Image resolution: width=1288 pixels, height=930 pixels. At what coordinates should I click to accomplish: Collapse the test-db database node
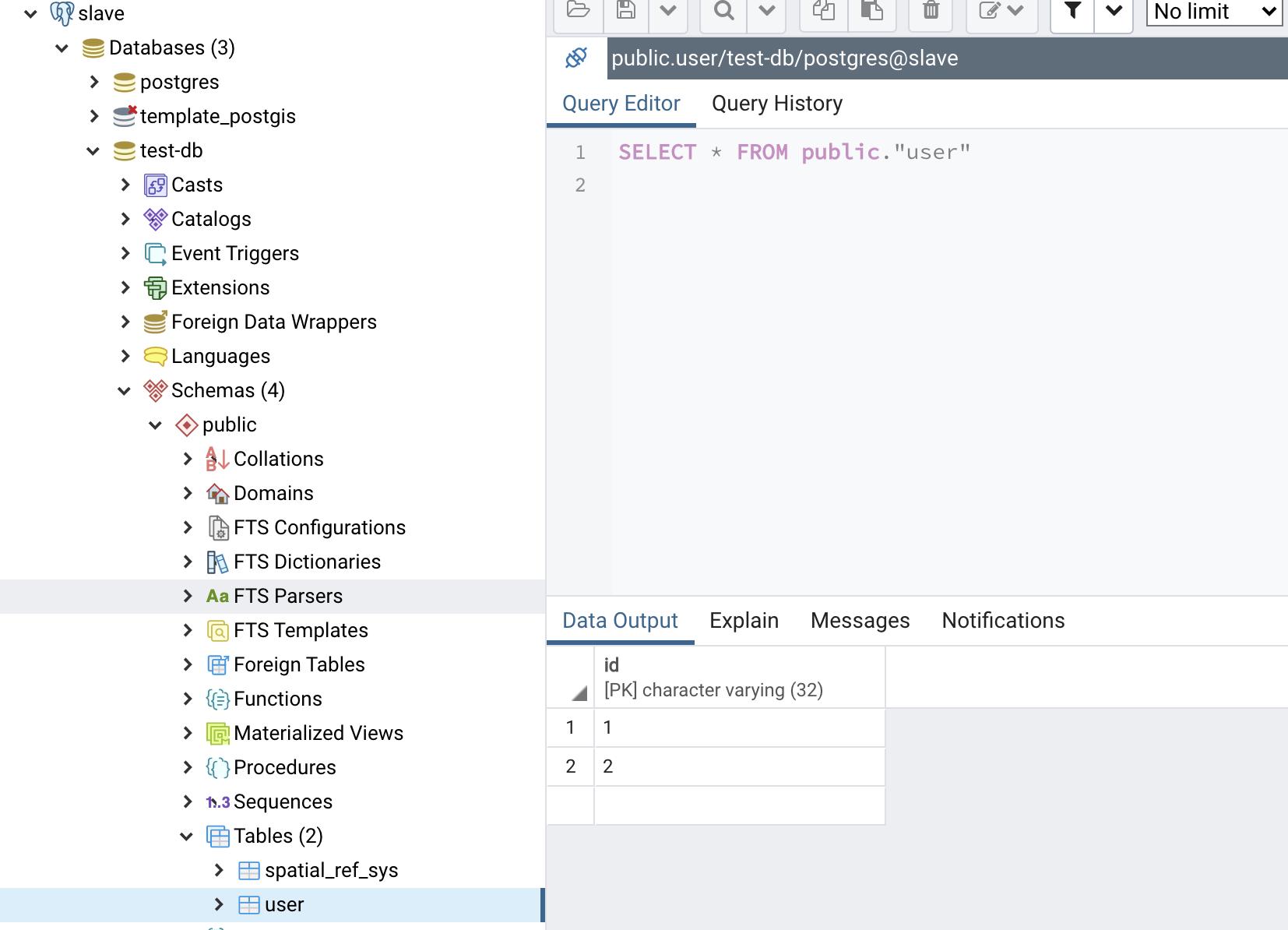(93, 150)
